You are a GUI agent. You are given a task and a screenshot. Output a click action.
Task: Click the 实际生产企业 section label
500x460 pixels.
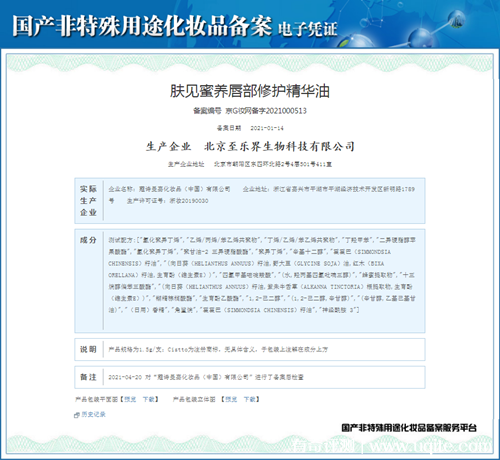[x=88, y=201]
